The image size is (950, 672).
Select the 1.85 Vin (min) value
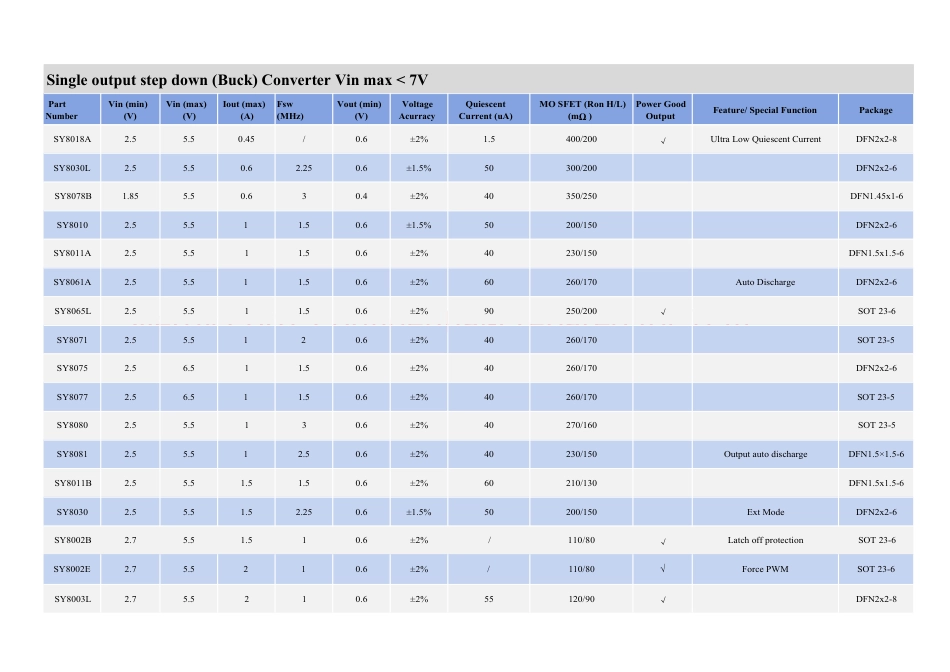click(130, 196)
